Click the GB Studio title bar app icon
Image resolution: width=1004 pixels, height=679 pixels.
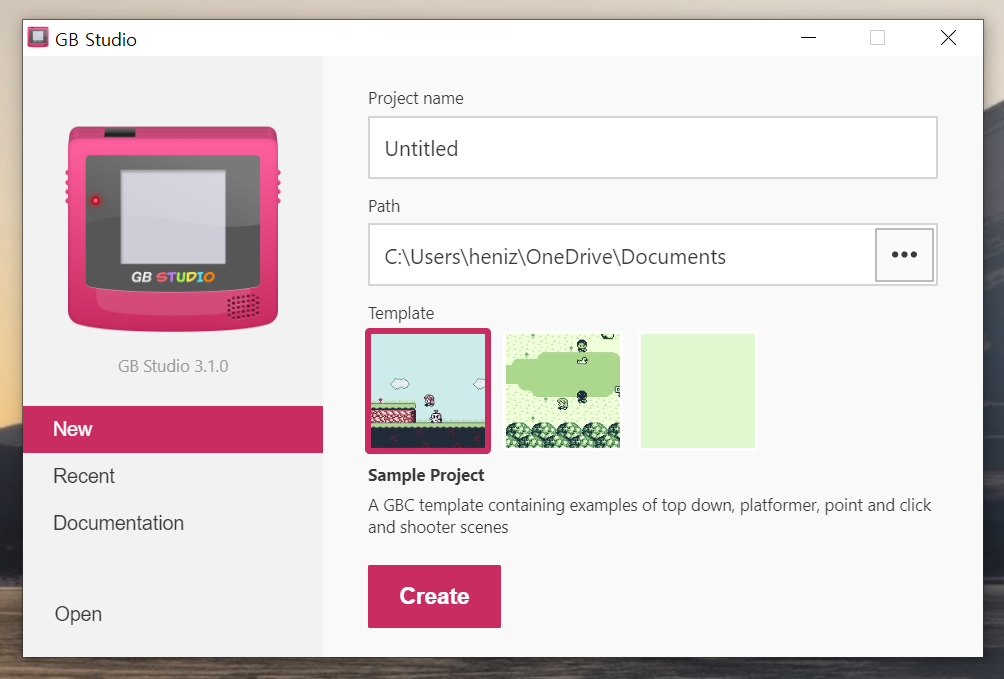pyautogui.click(x=38, y=38)
